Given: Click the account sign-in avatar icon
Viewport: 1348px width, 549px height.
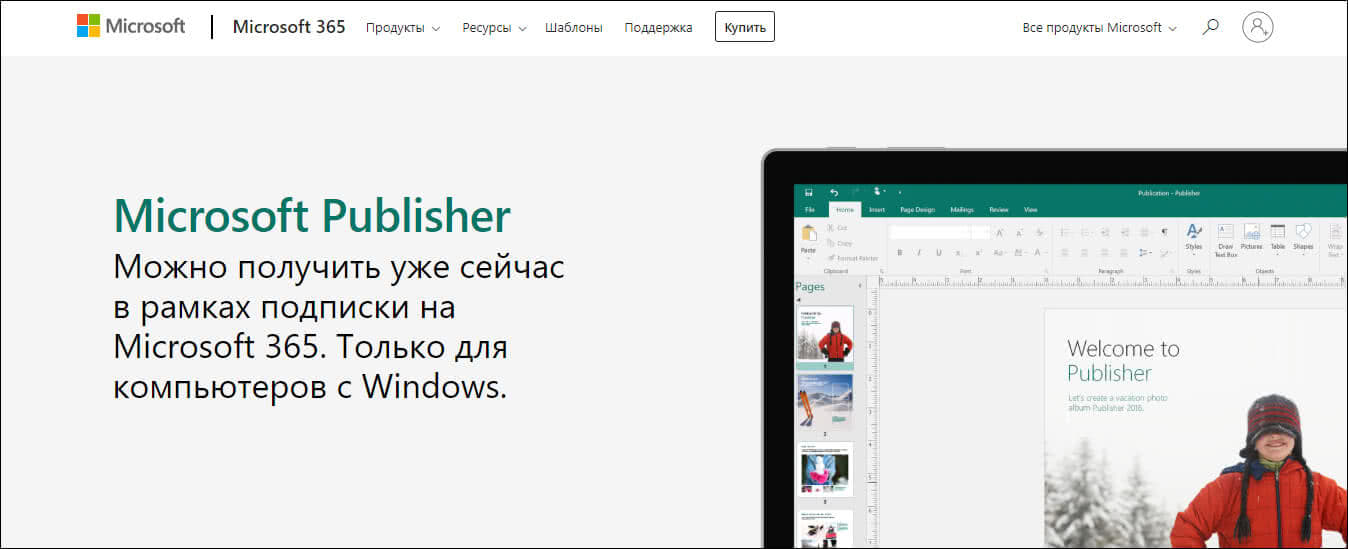Looking at the screenshot, I should click(x=1257, y=27).
